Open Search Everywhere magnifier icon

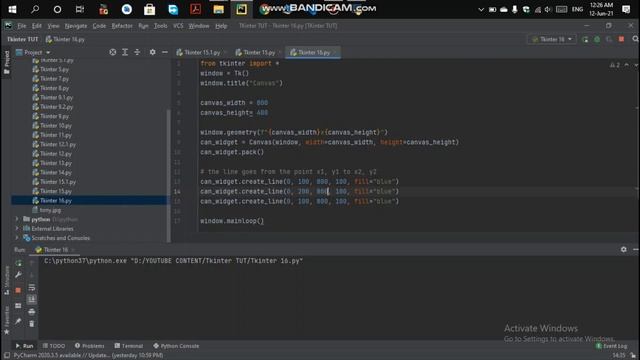tap(635, 39)
